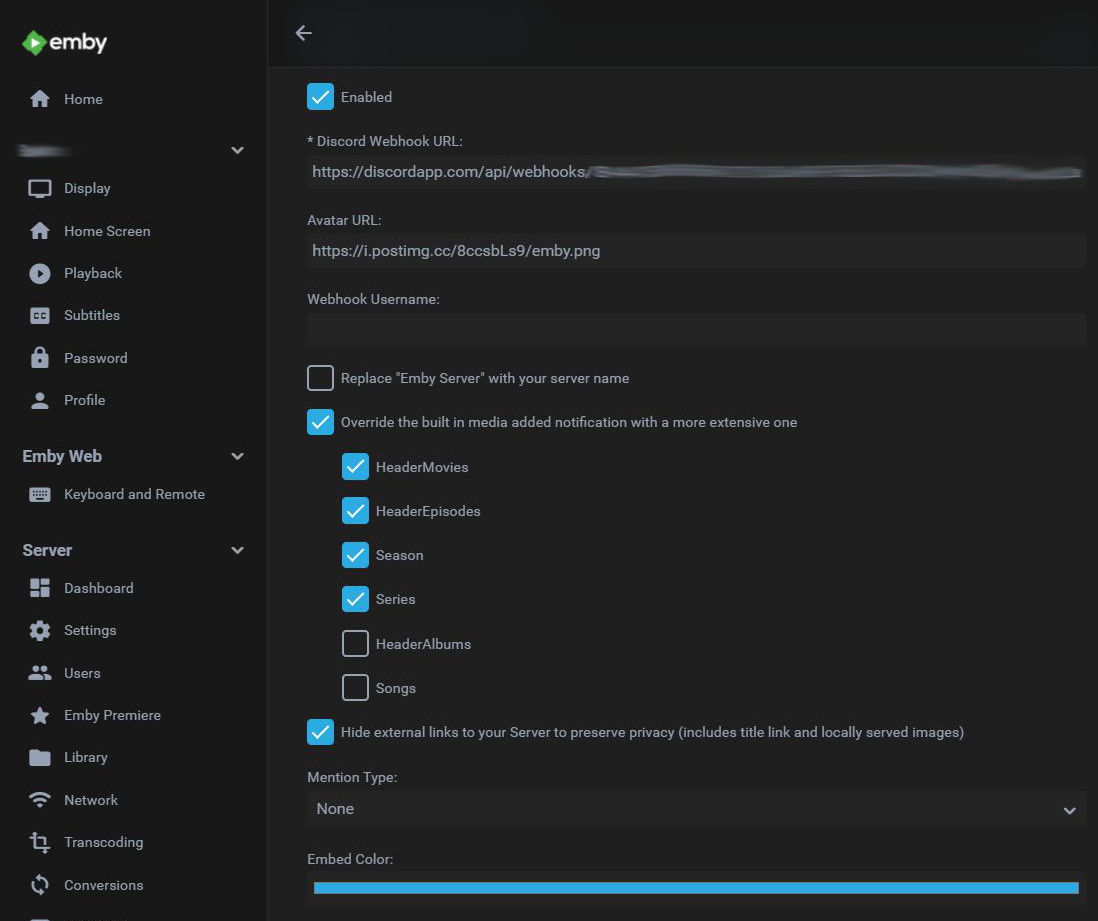Click the Password lock icon
1098x921 pixels.
40,358
